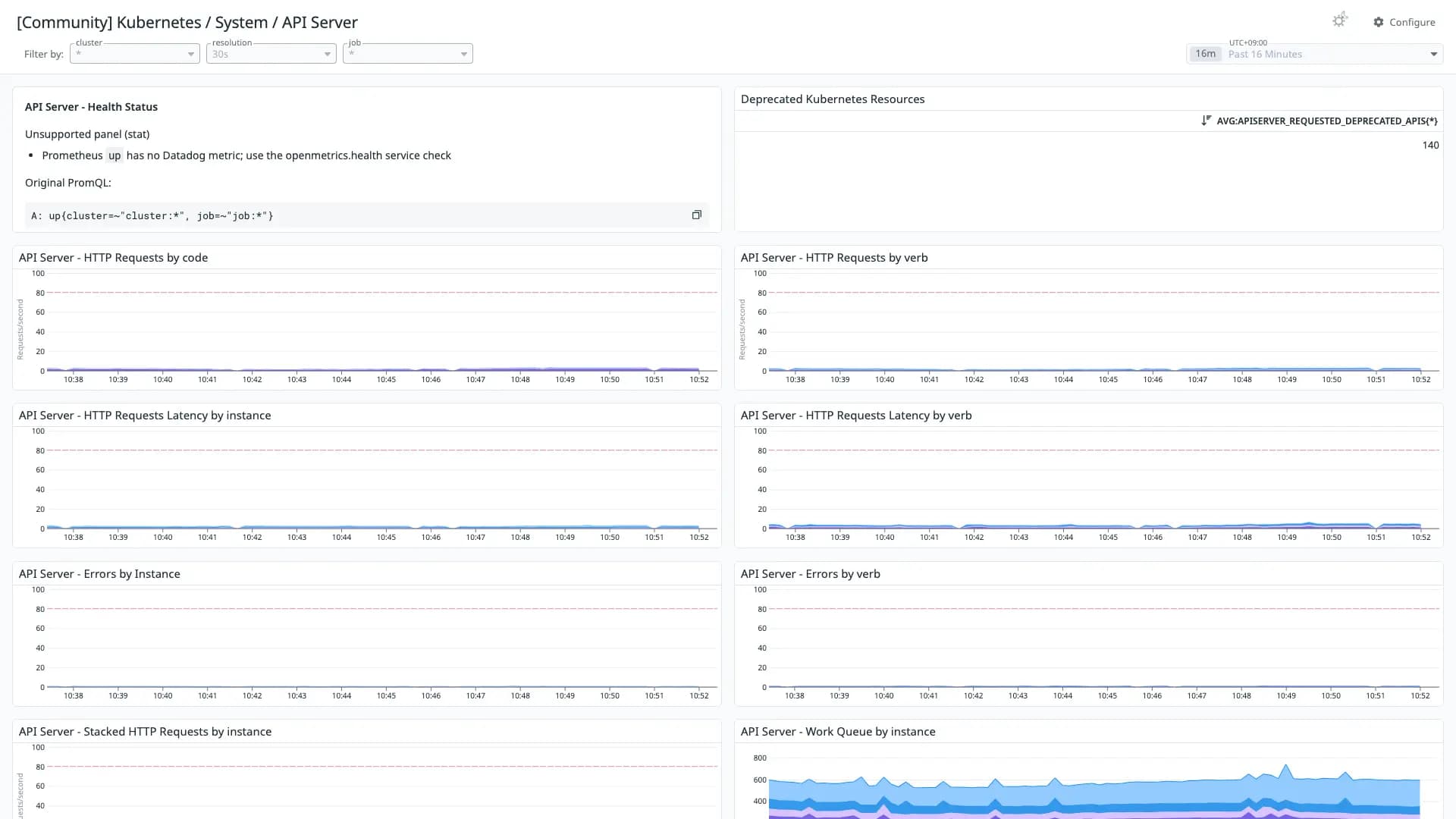Screen dimensions: 1456x819
Task: Open the job filter dropdown
Action: (x=408, y=54)
